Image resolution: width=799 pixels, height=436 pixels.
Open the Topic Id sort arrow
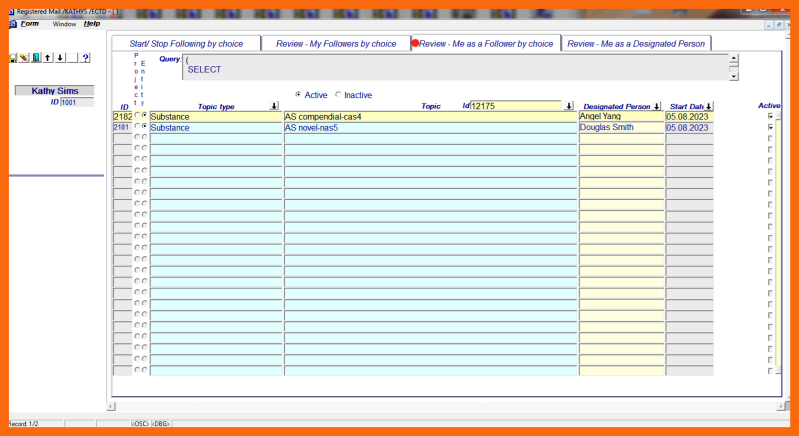[x=569, y=106]
